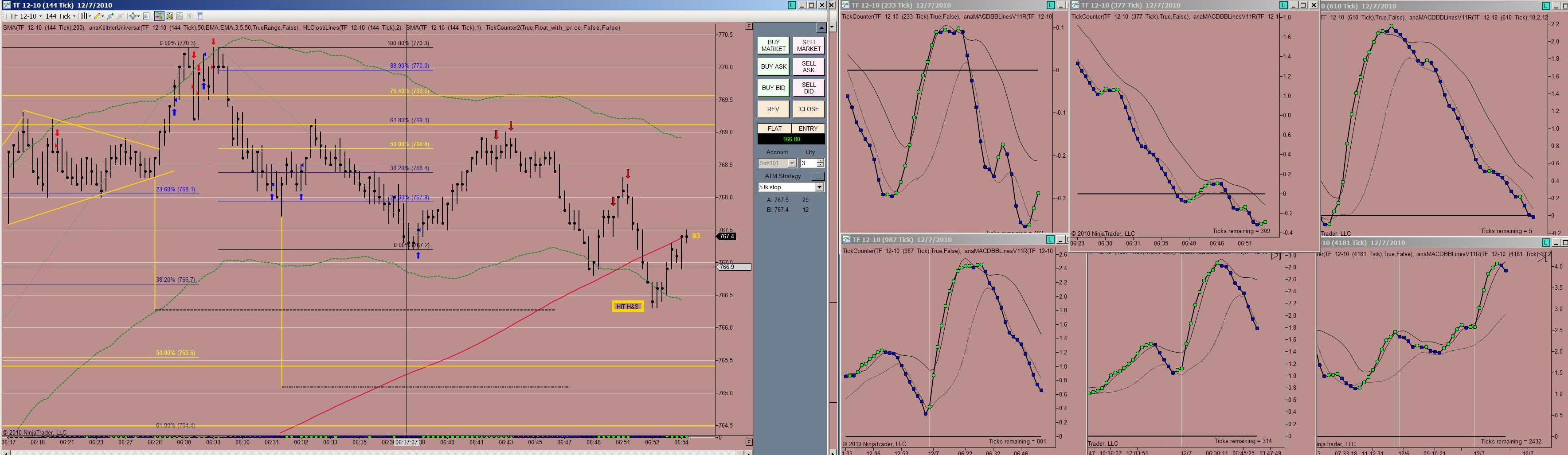1568x455 pixels.
Task: Click the 166.80 value in Chart Trader
Action: click(791, 139)
